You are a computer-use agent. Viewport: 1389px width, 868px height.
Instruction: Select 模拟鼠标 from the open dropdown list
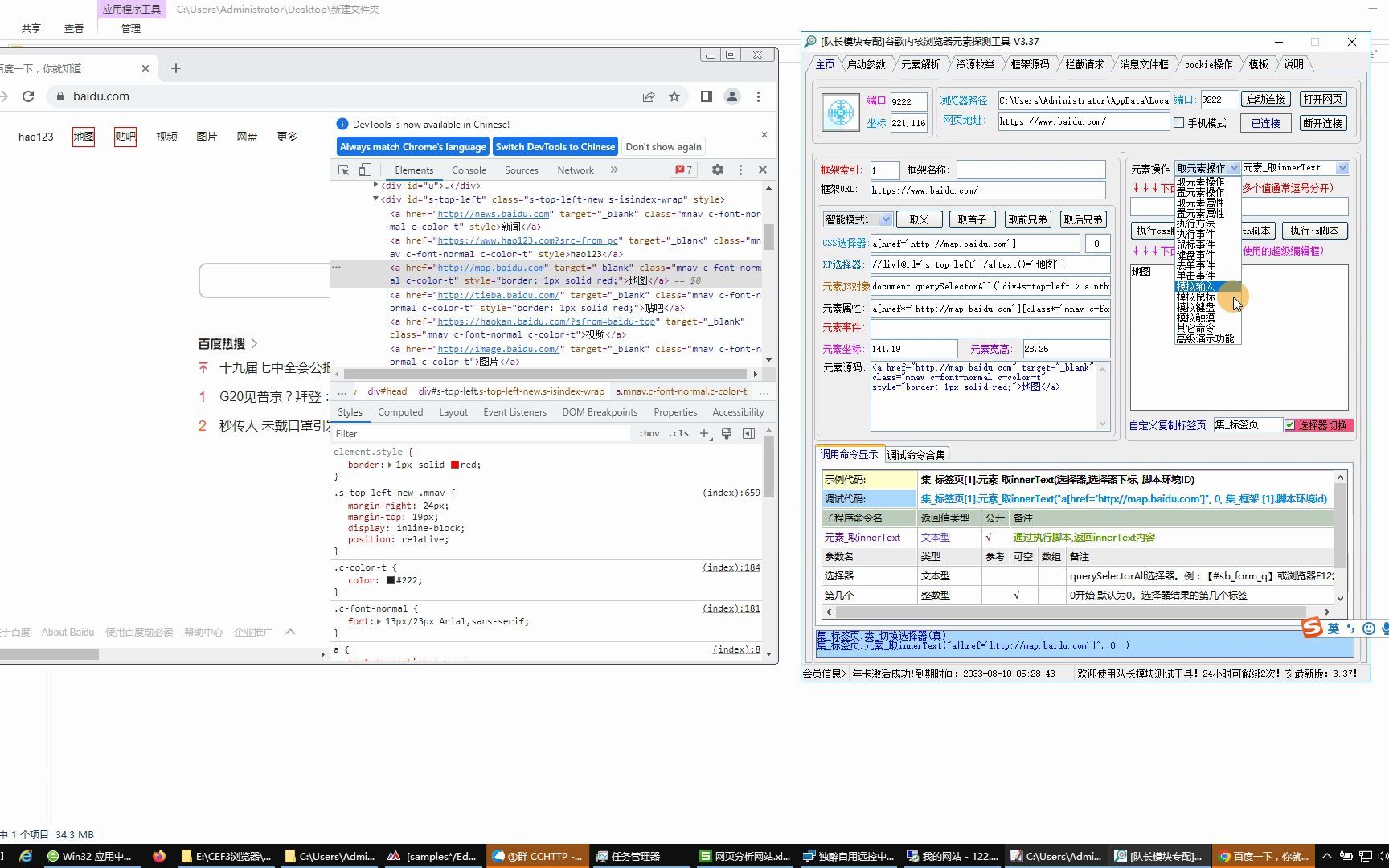pyautogui.click(x=1195, y=296)
